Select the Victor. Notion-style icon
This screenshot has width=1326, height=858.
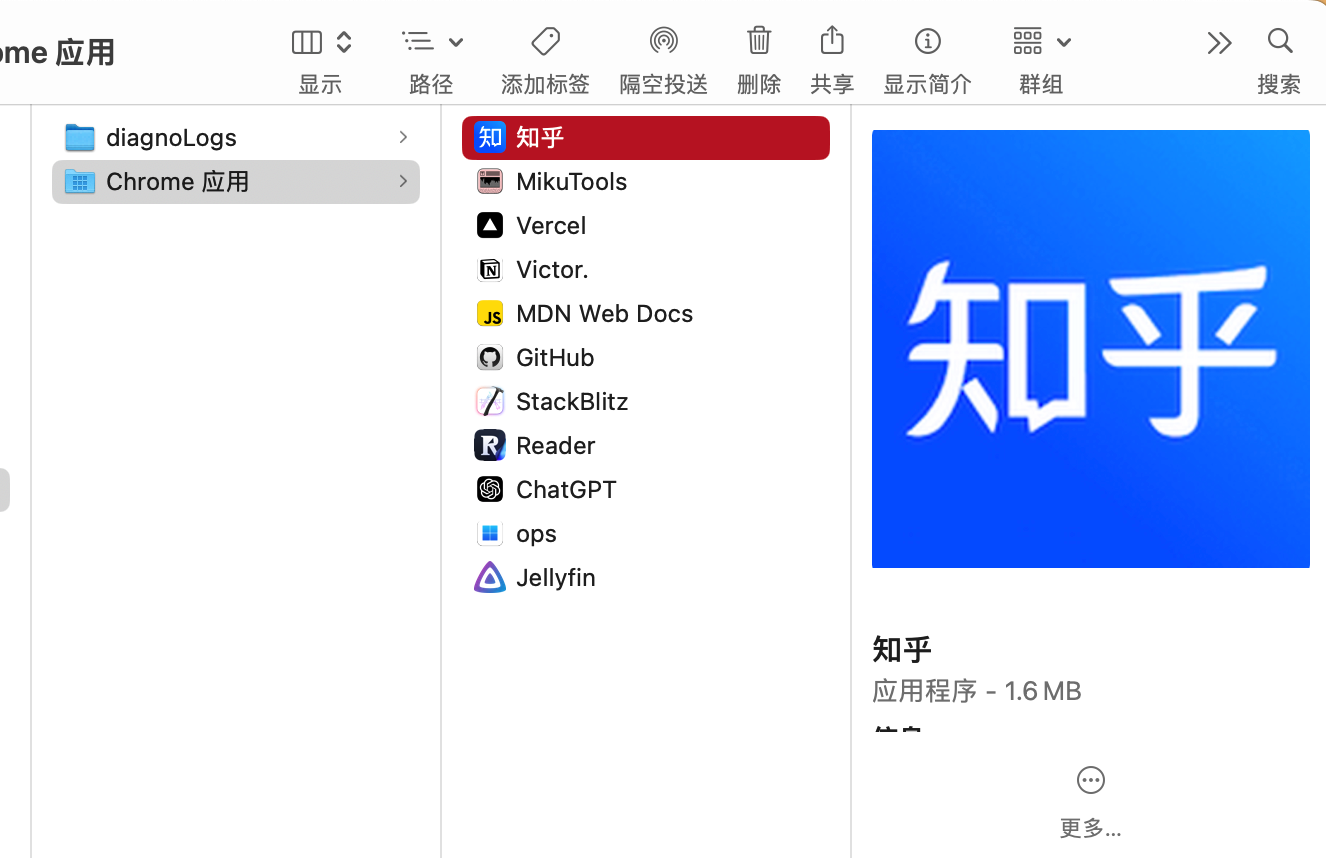[x=490, y=269]
